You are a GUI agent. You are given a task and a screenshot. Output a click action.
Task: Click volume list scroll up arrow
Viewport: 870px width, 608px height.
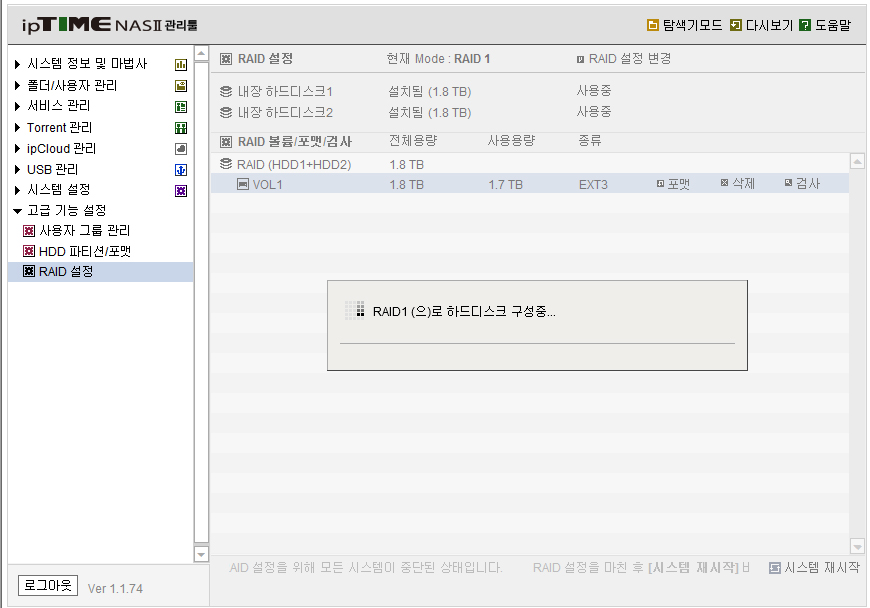click(857, 161)
